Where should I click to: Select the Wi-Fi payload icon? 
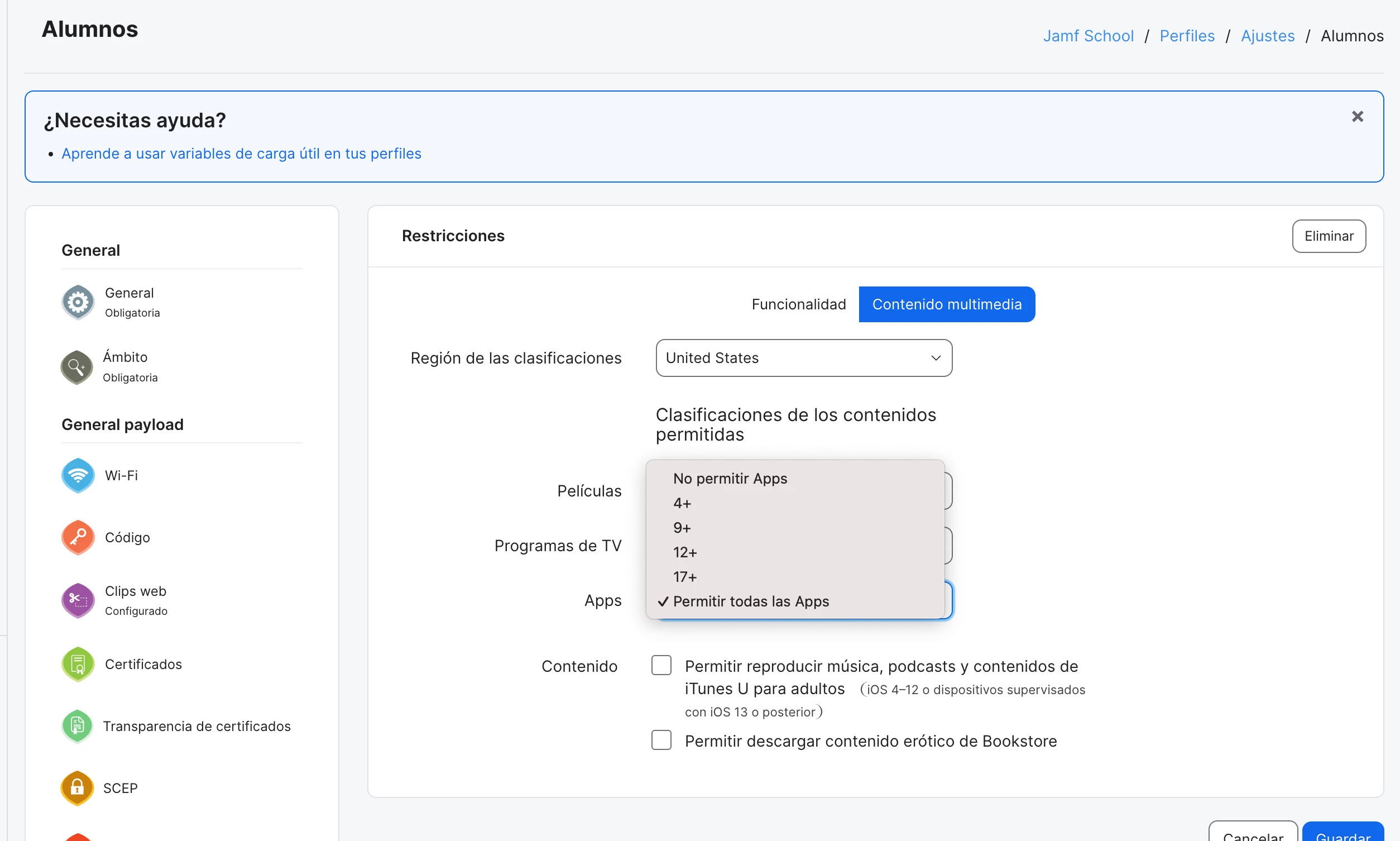(78, 475)
